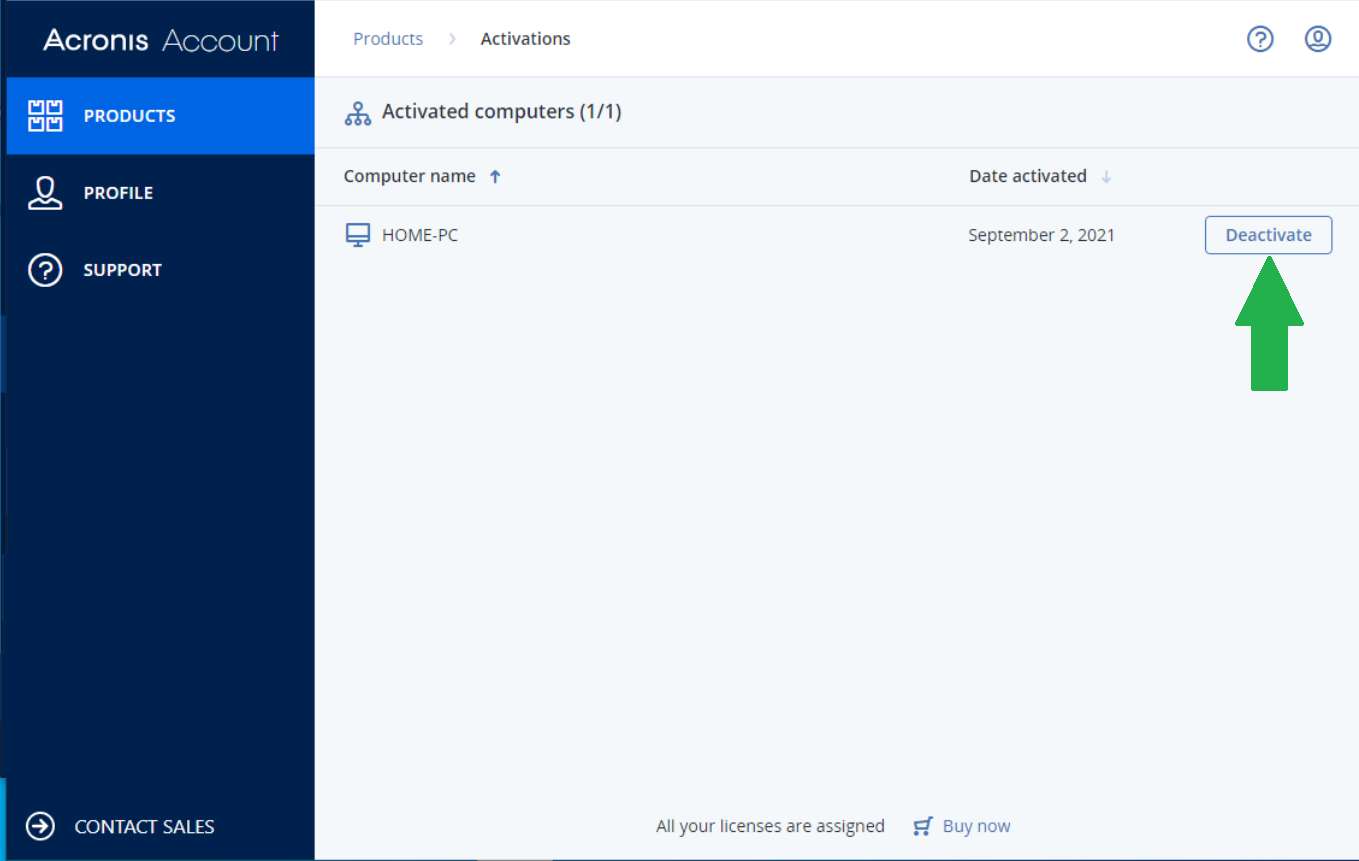Select the PROFILE menu item
Screen dimensions: 1359x861
[160, 193]
